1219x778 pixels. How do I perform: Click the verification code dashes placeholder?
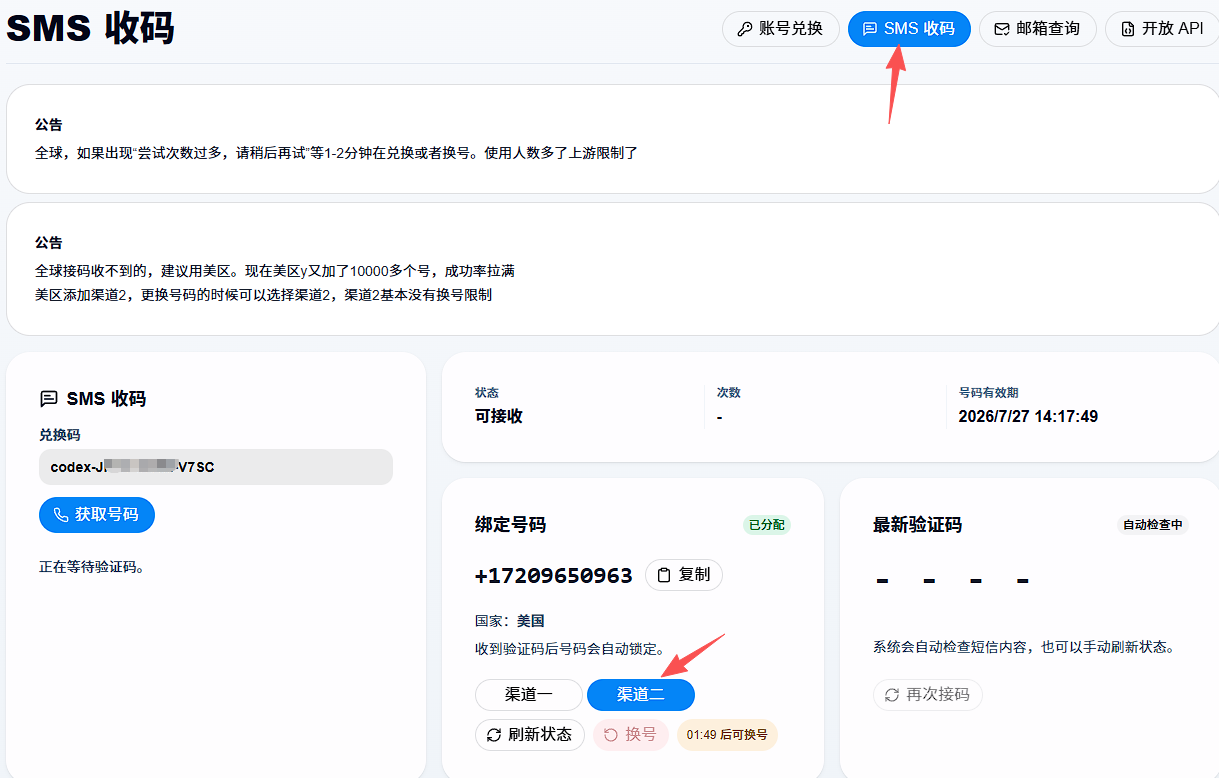tap(952, 580)
